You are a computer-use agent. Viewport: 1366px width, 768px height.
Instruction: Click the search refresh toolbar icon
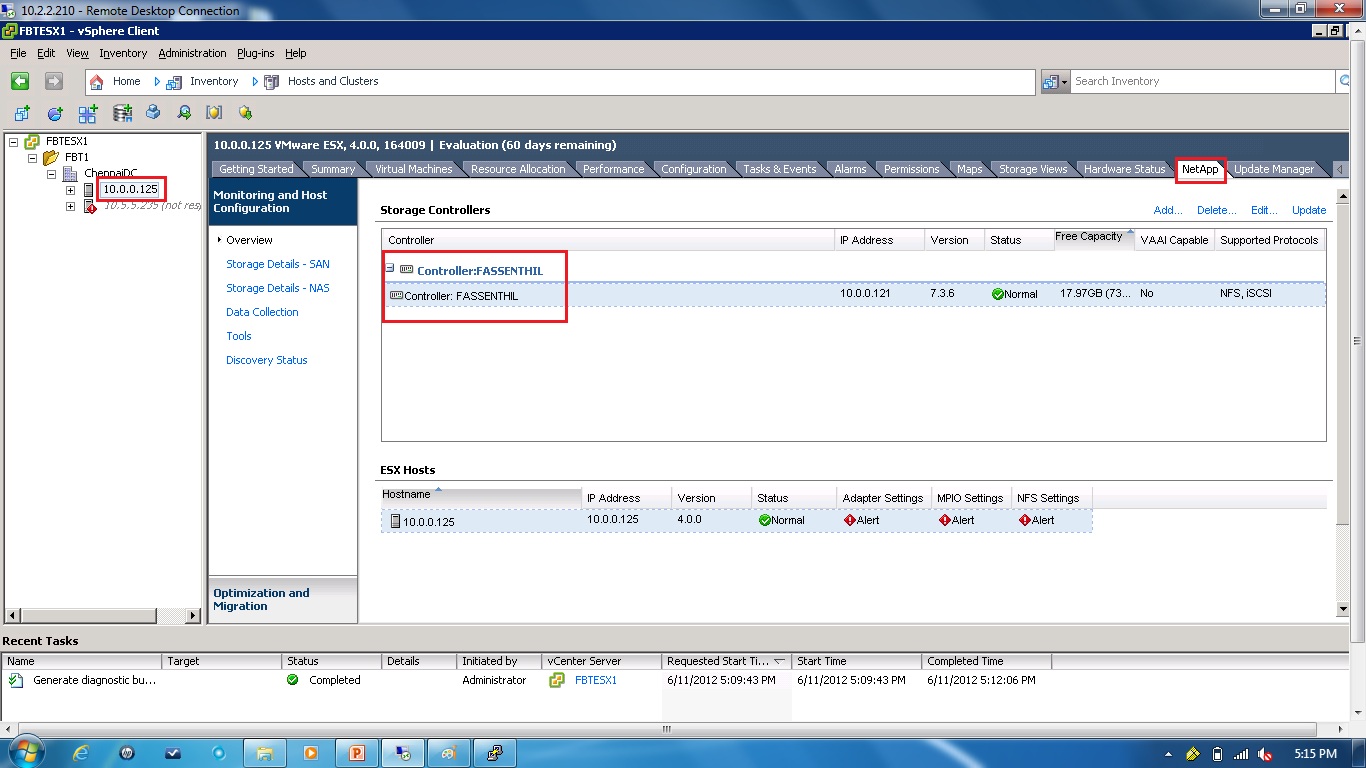(x=184, y=113)
